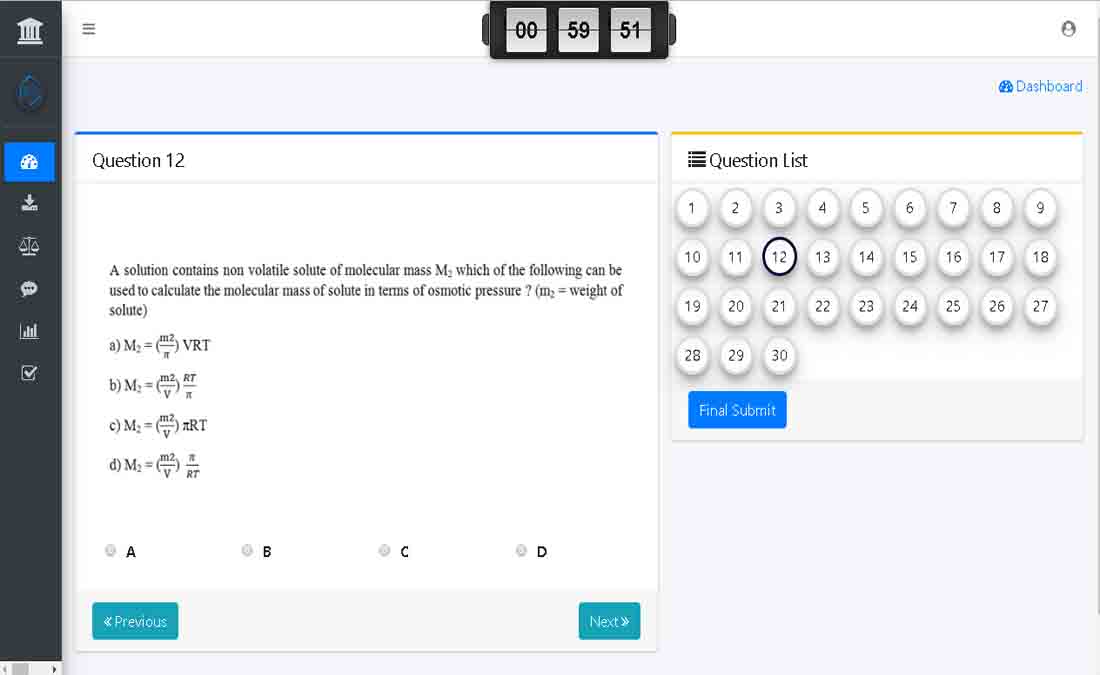Advance with the Next button
The width and height of the screenshot is (1100, 675).
point(609,621)
